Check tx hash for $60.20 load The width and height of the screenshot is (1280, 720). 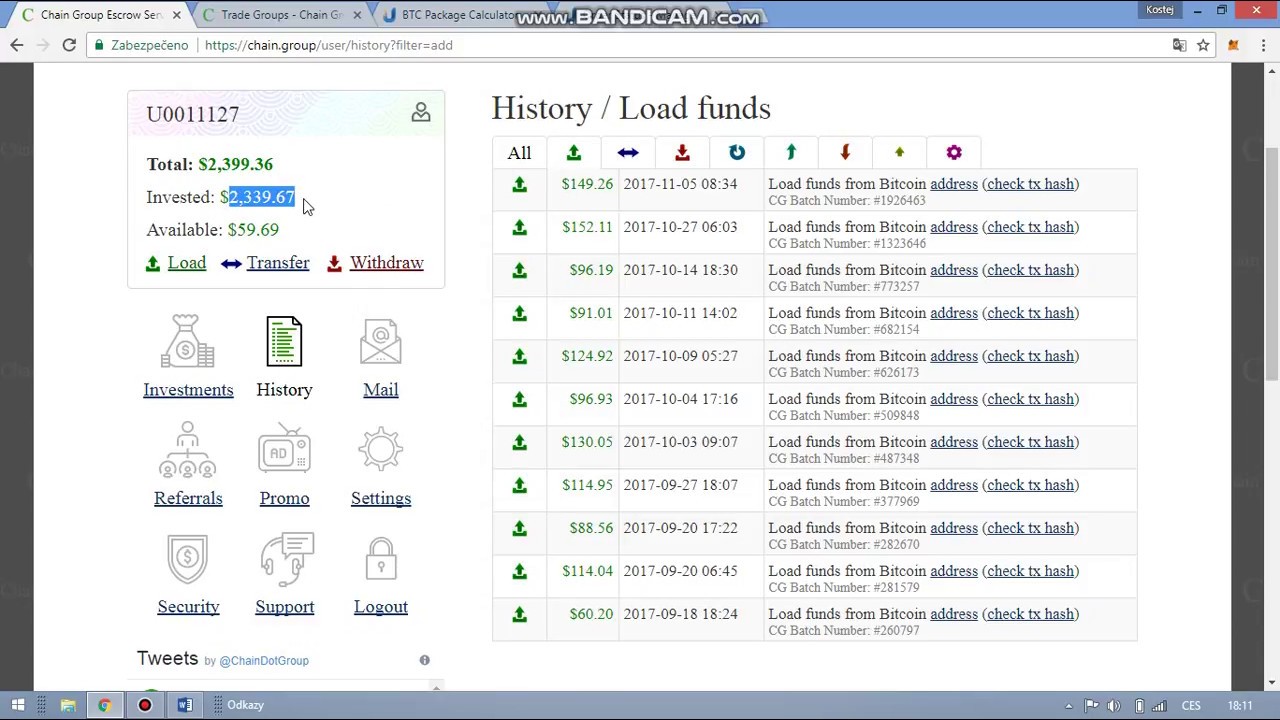tap(1030, 614)
